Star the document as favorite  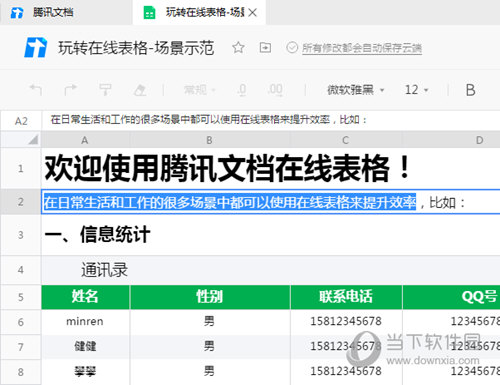(238, 47)
